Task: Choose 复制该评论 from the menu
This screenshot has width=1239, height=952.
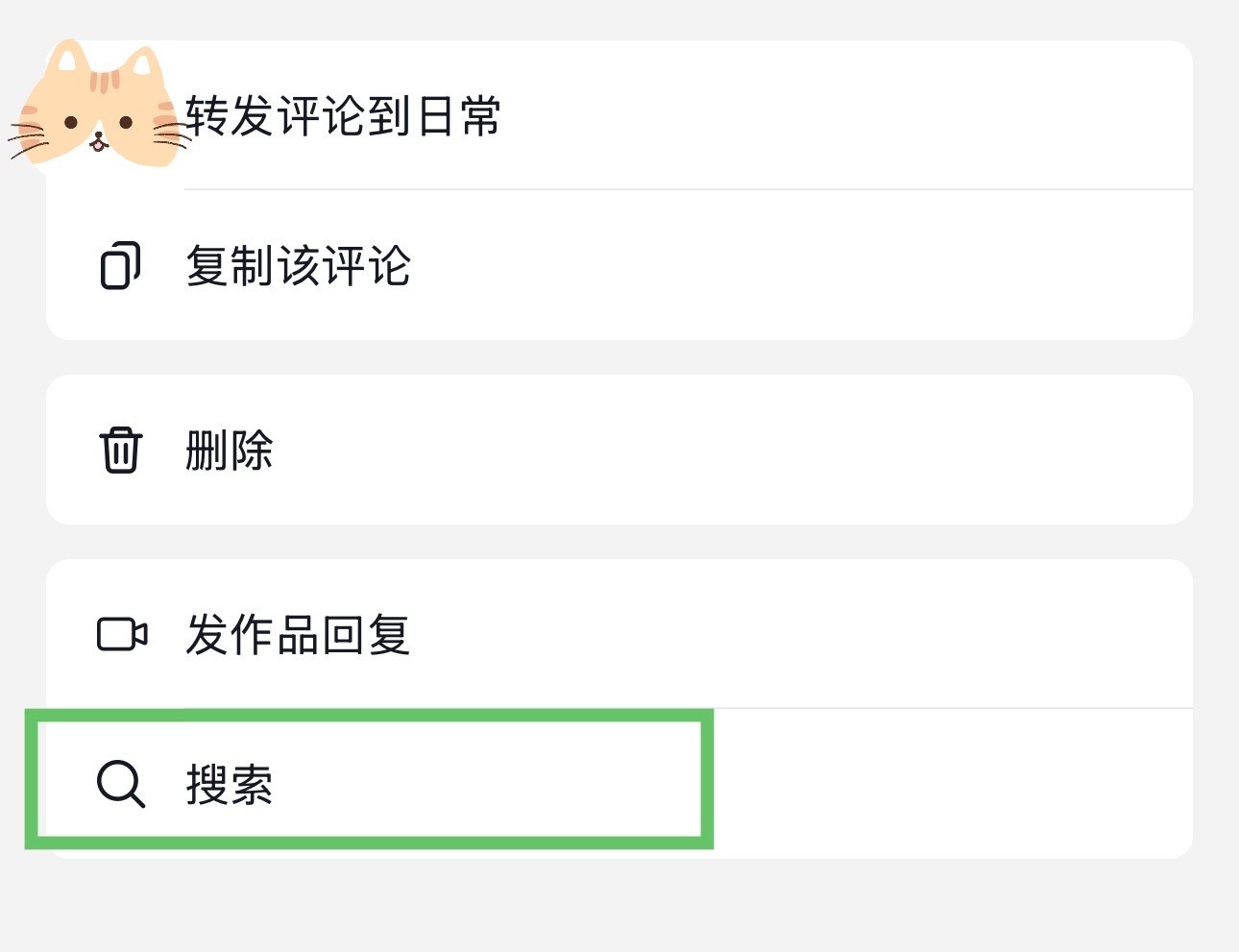Action: click(x=298, y=266)
